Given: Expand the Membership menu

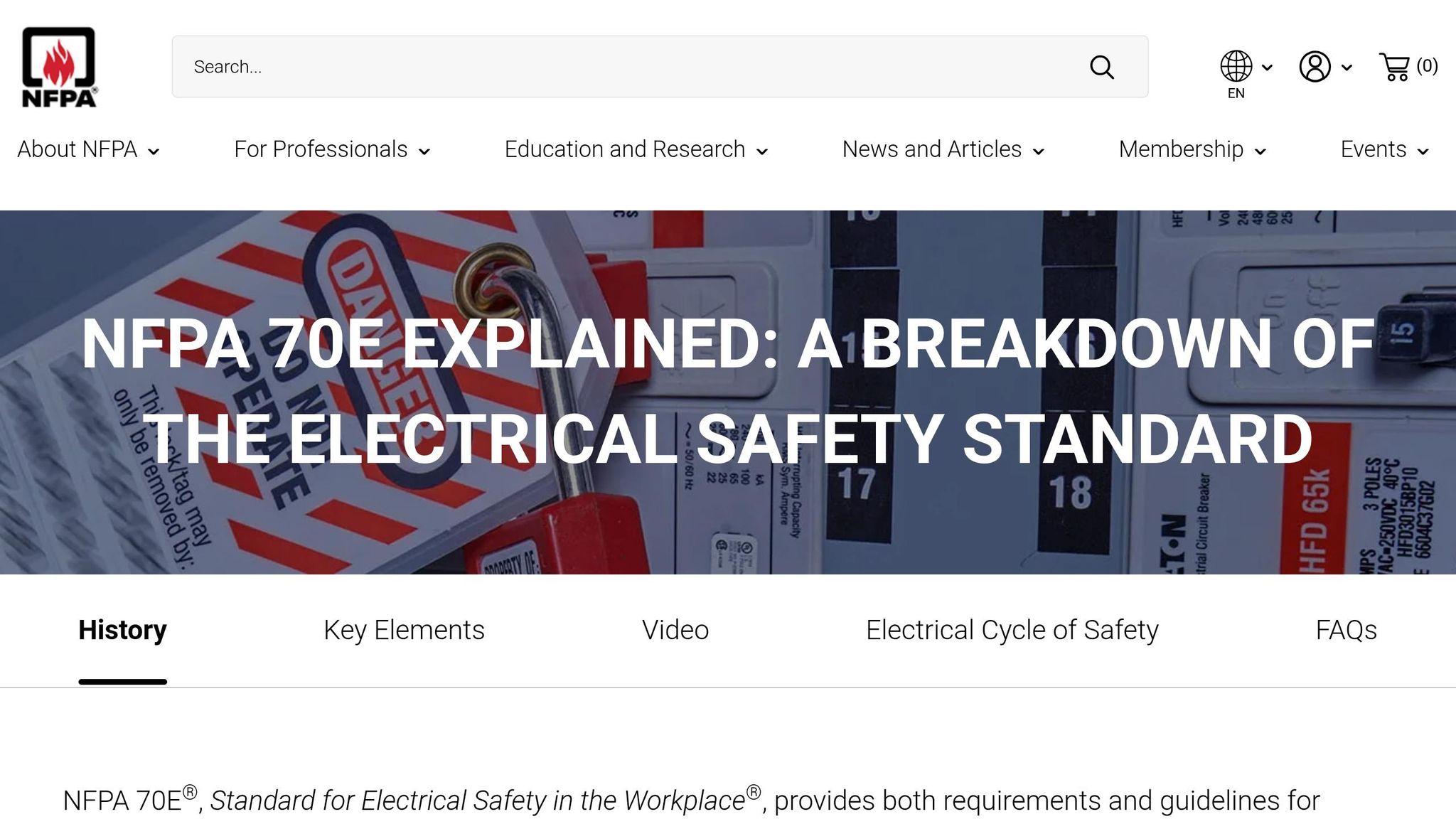Looking at the screenshot, I should 1193,149.
